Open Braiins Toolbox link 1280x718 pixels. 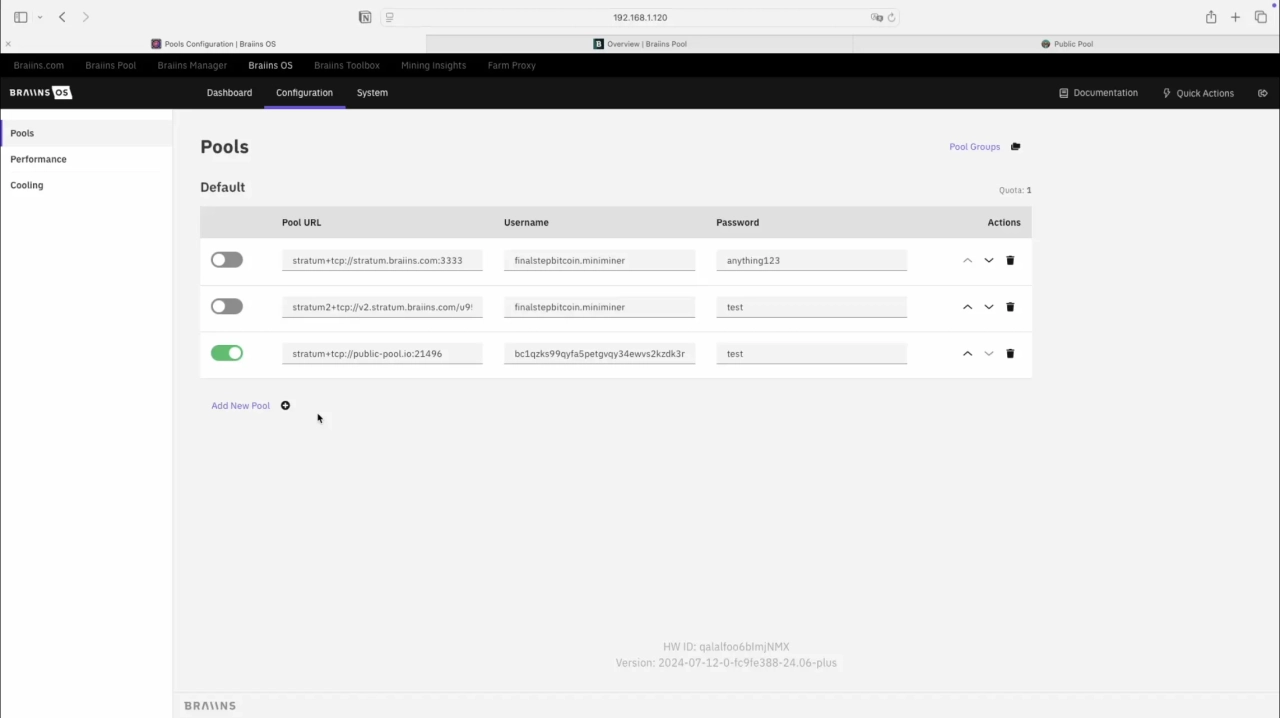pos(347,65)
